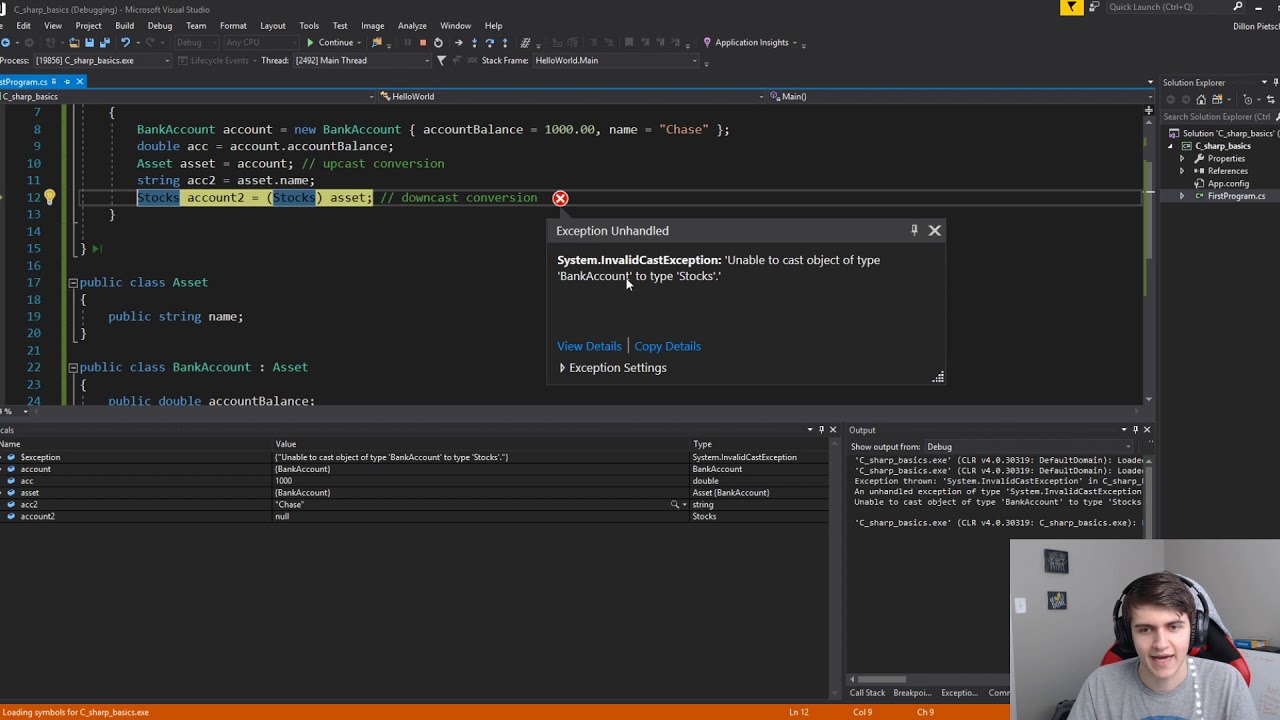
Task: Pin the Exception Unhandled popup
Action: [x=914, y=230]
